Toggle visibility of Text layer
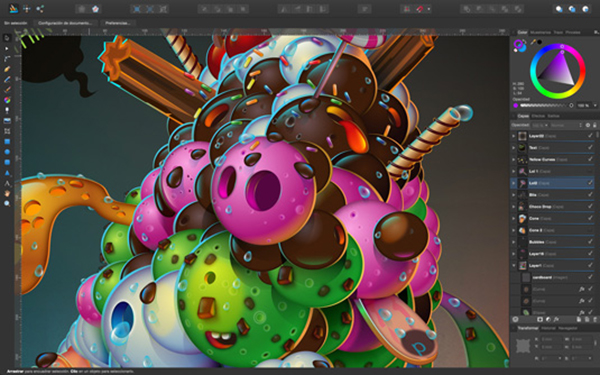 590,148
